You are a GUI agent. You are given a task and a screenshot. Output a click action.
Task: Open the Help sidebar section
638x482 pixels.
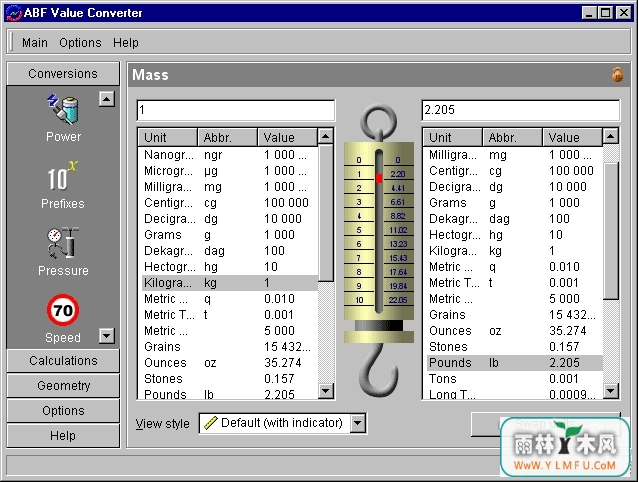[x=63, y=436]
